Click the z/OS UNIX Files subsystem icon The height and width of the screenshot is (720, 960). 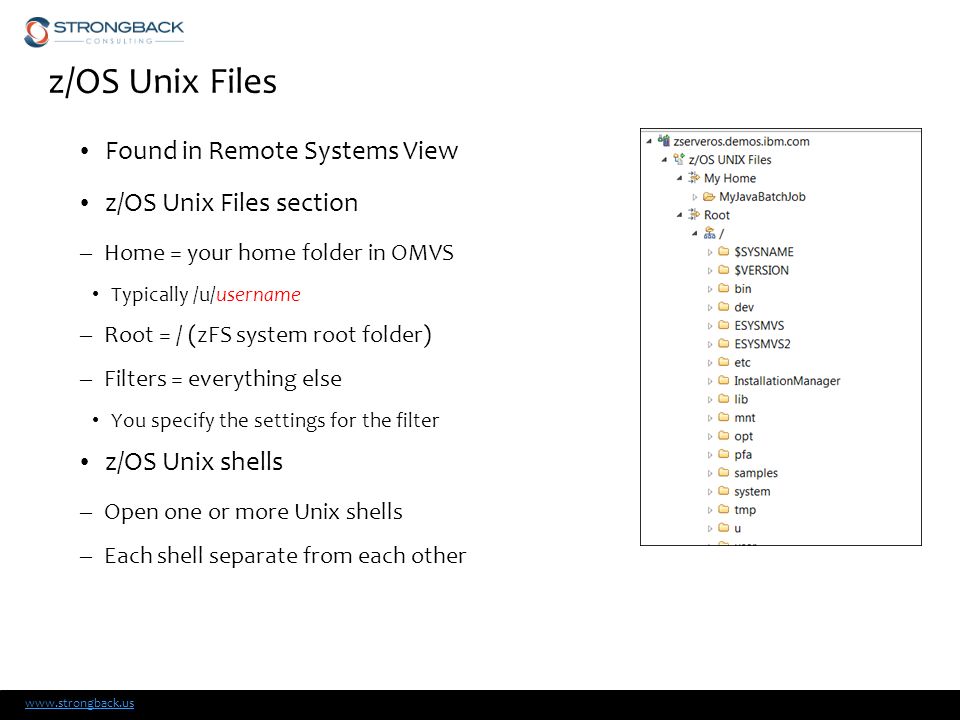[678, 159]
